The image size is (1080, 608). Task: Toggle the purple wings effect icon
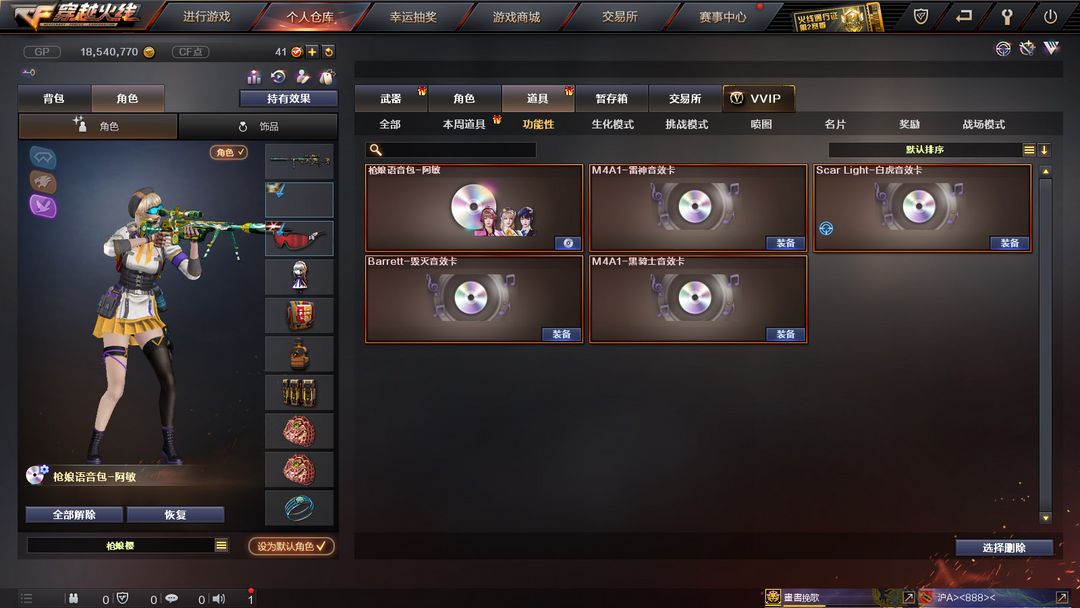point(43,206)
